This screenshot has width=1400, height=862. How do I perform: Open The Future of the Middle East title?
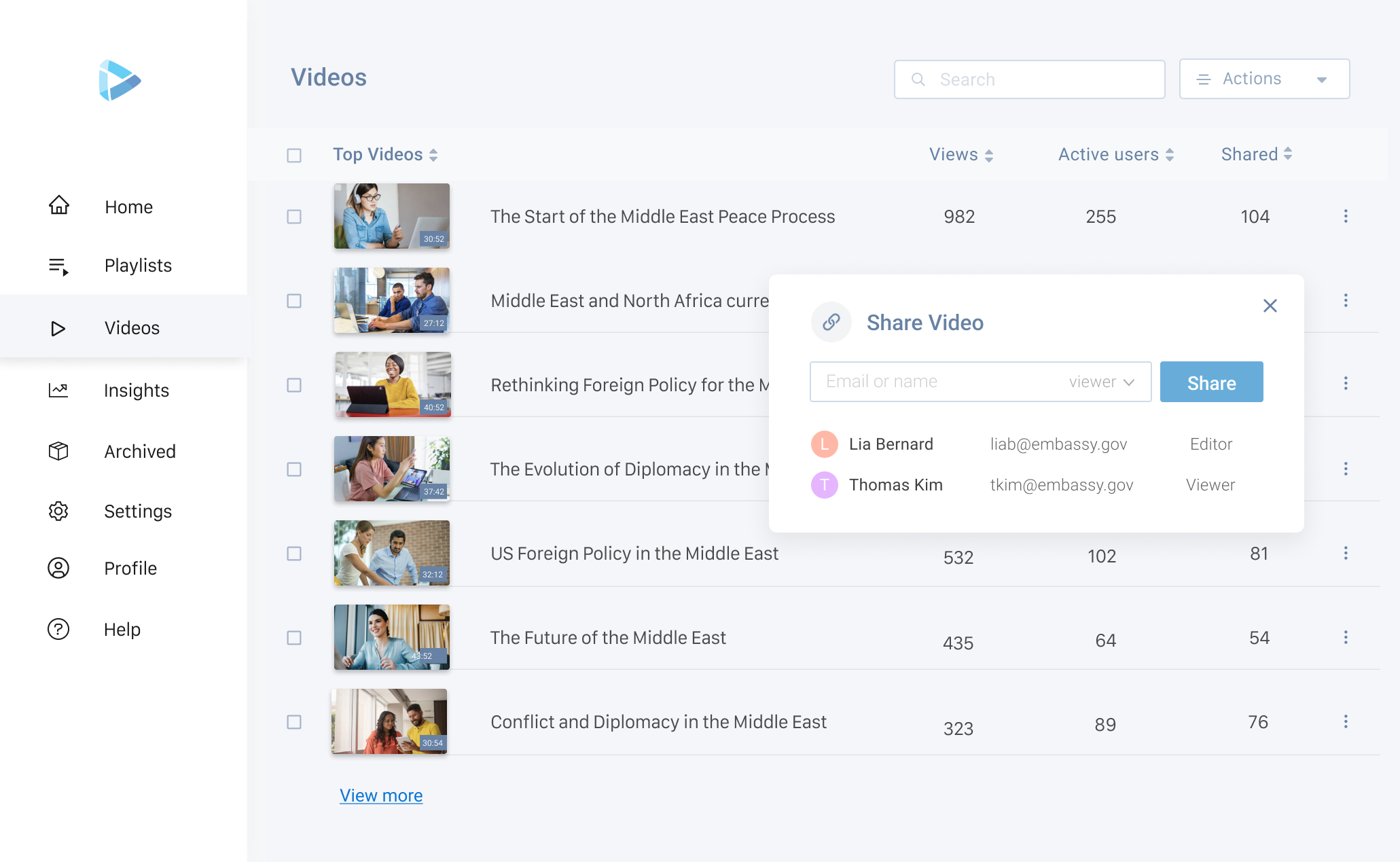(x=608, y=638)
